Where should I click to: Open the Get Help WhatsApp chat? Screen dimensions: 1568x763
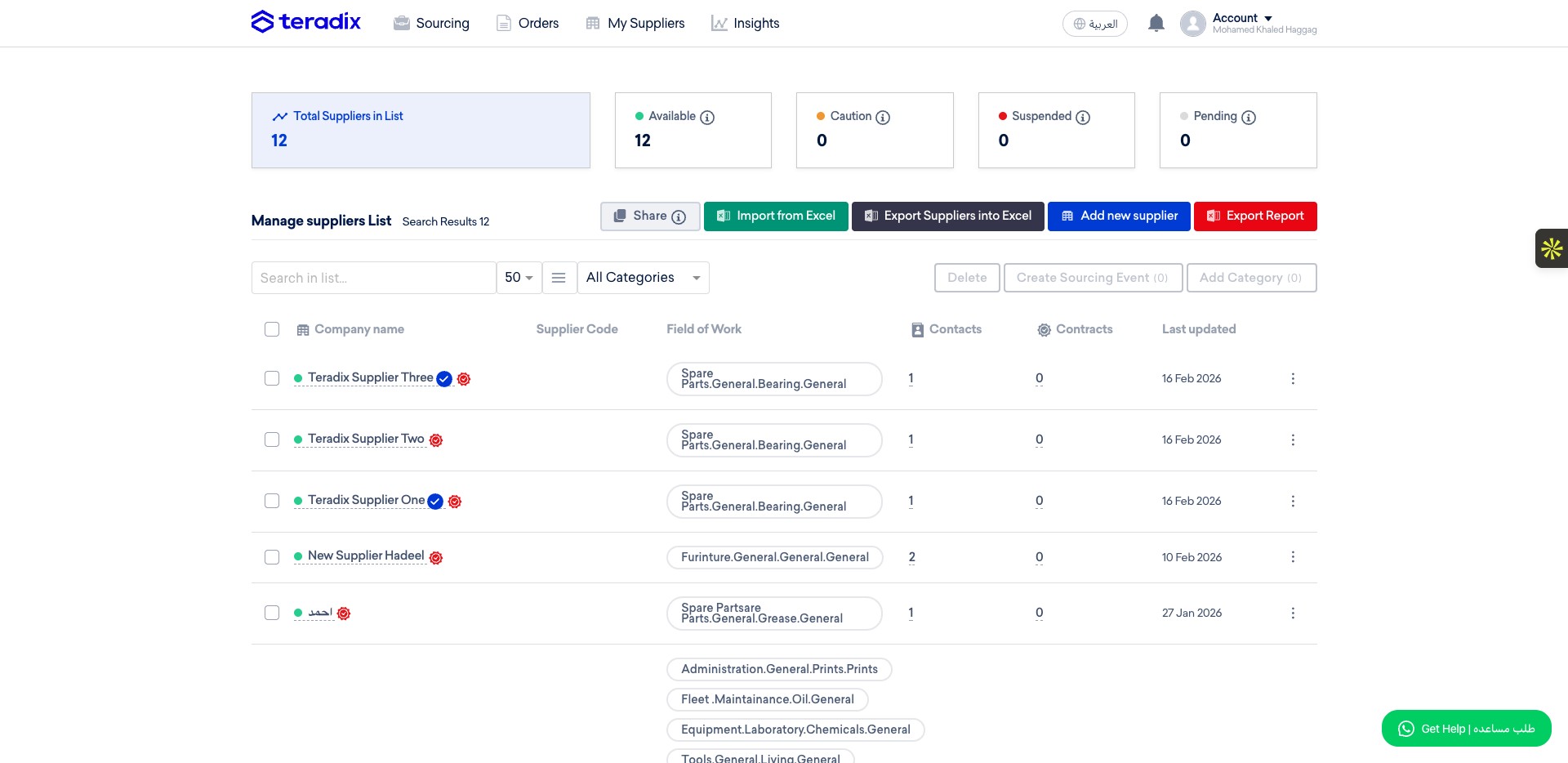tap(1466, 729)
